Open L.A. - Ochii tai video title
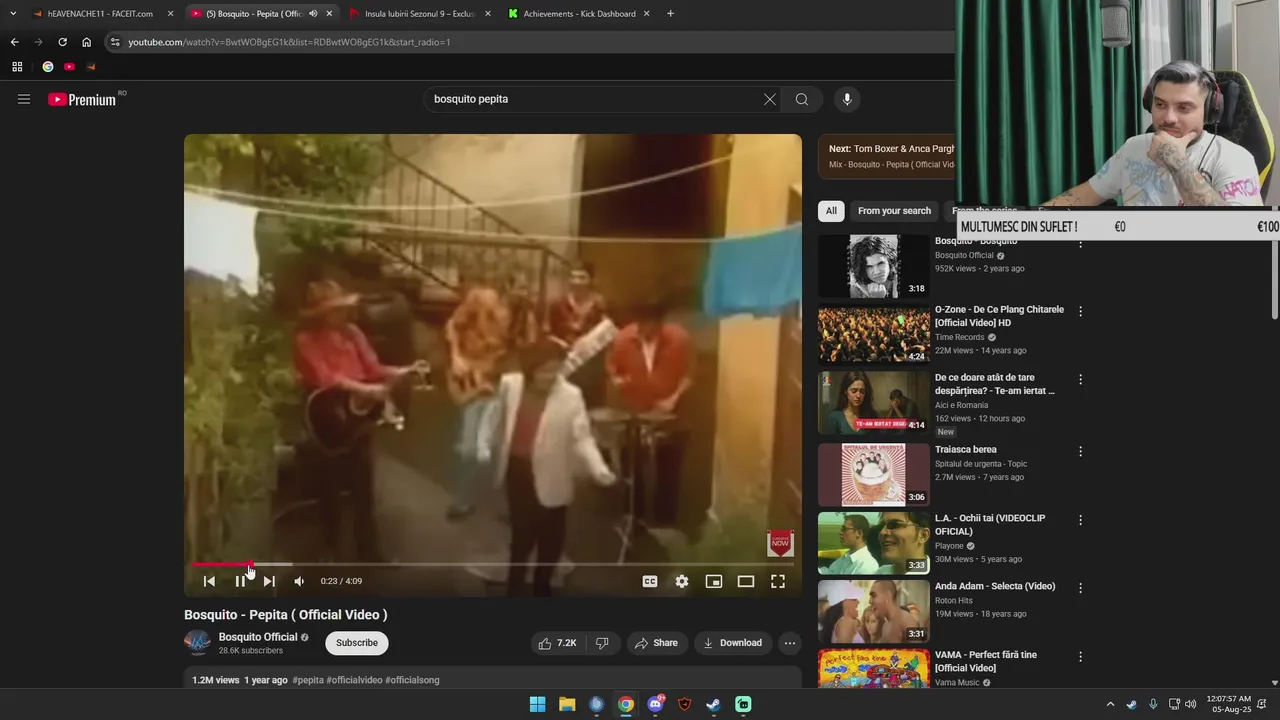This screenshot has width=1280, height=720. (990, 524)
